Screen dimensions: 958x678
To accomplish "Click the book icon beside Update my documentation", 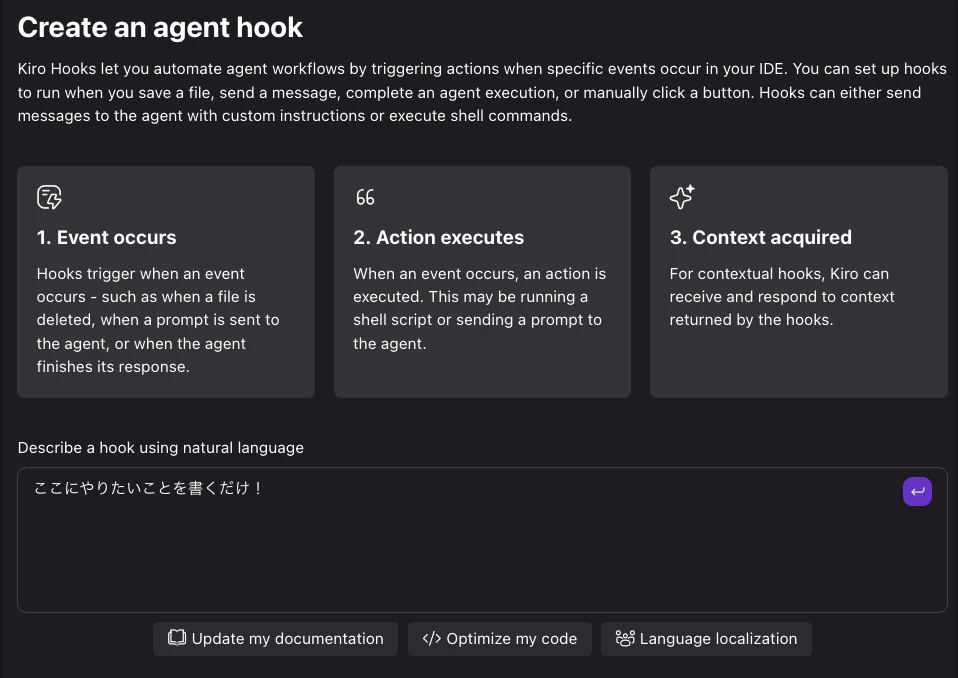I will pos(177,638).
